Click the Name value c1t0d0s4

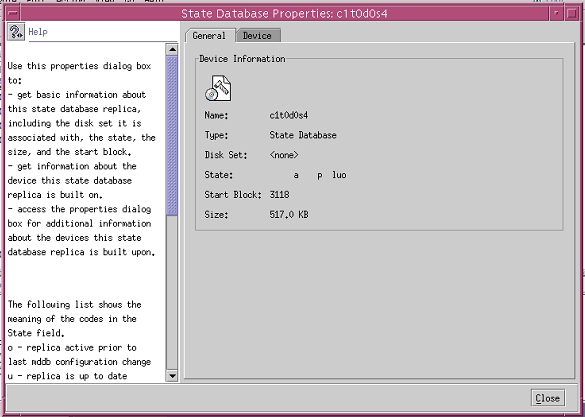click(x=289, y=115)
